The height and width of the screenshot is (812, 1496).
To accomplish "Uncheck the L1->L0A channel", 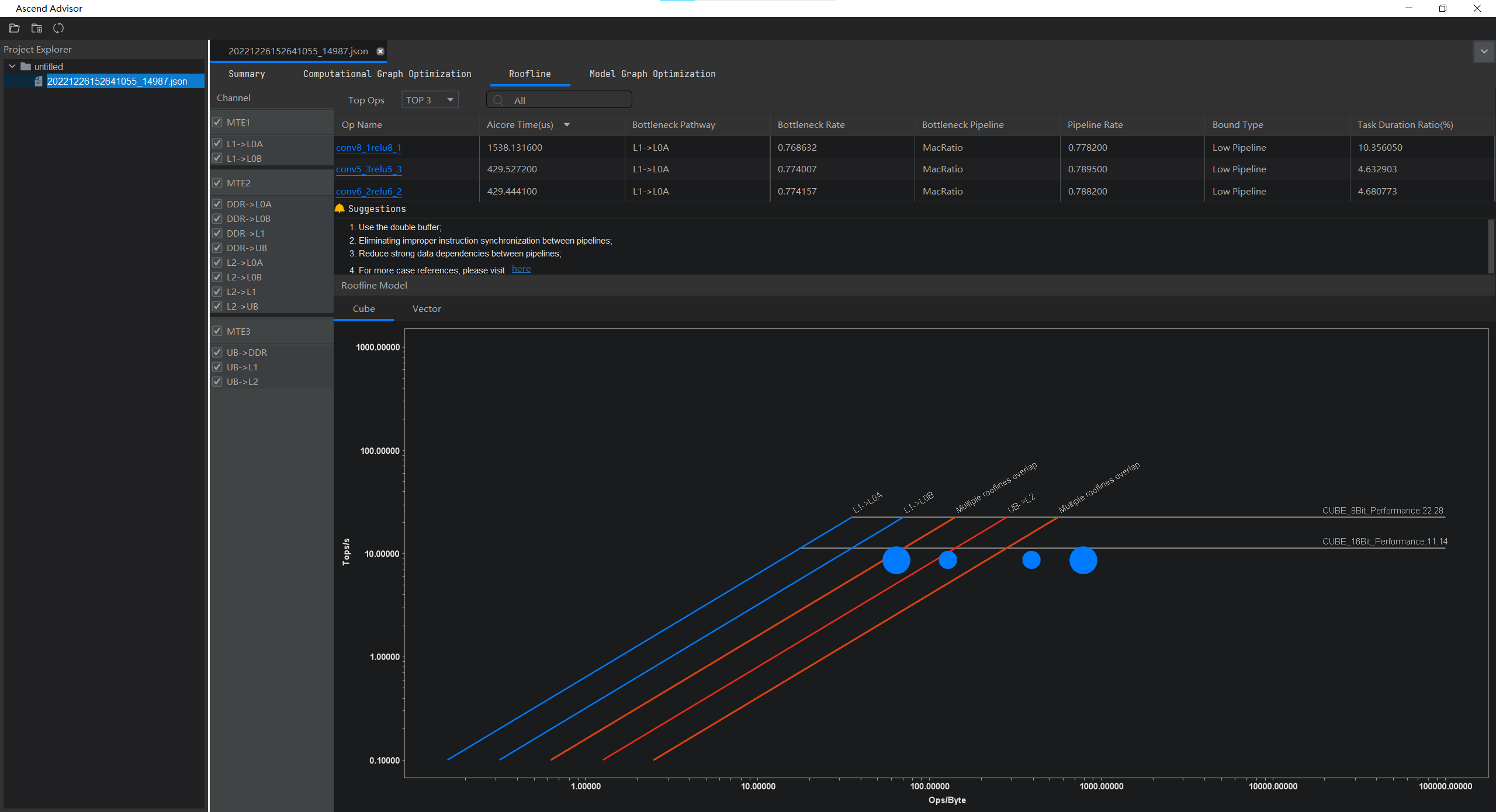I will pyautogui.click(x=217, y=144).
